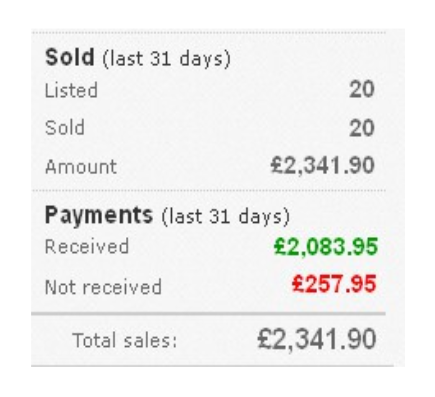Select the Received payments label

[x=87, y=247]
